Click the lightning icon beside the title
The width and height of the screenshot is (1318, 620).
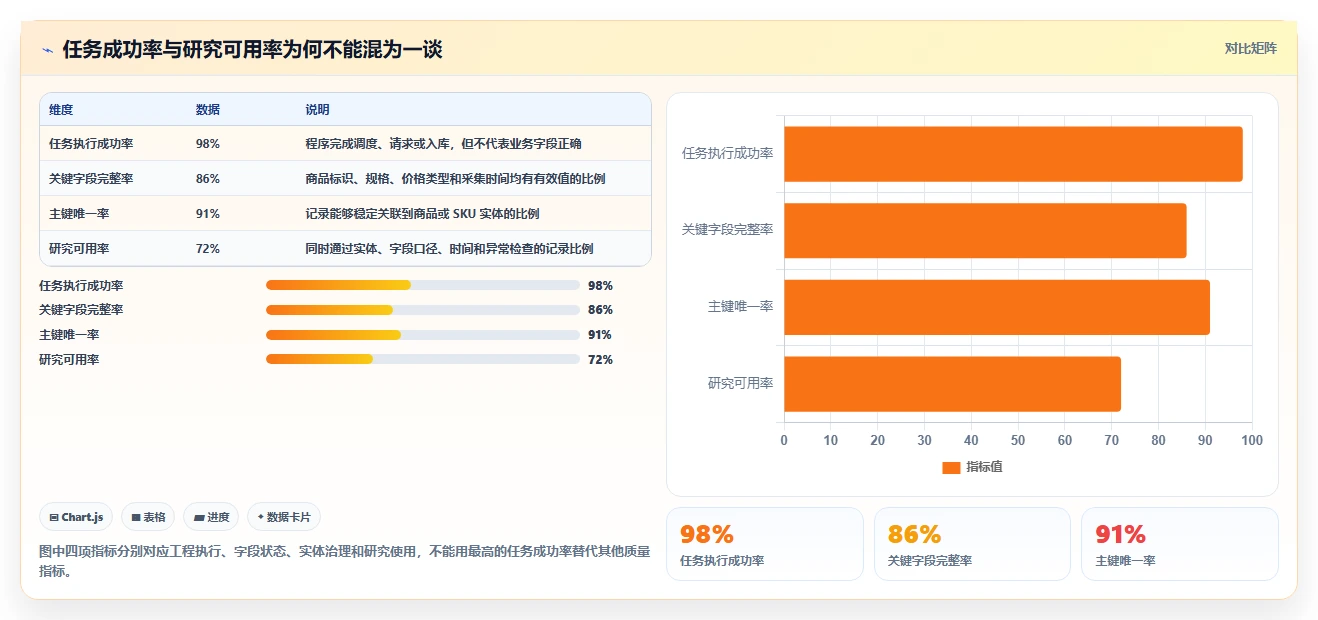(48, 50)
